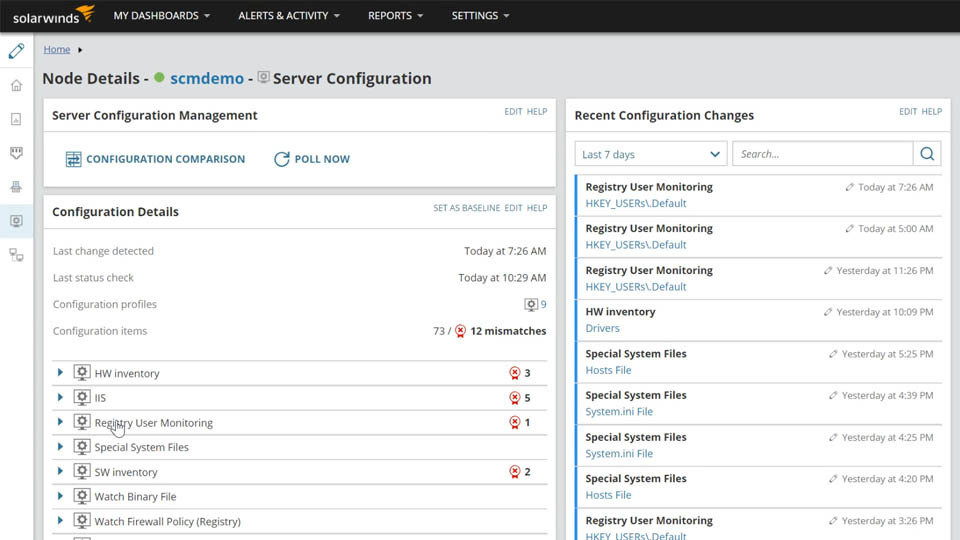The image size is (960, 540).
Task: Expand the IIS row
Action: click(60, 397)
